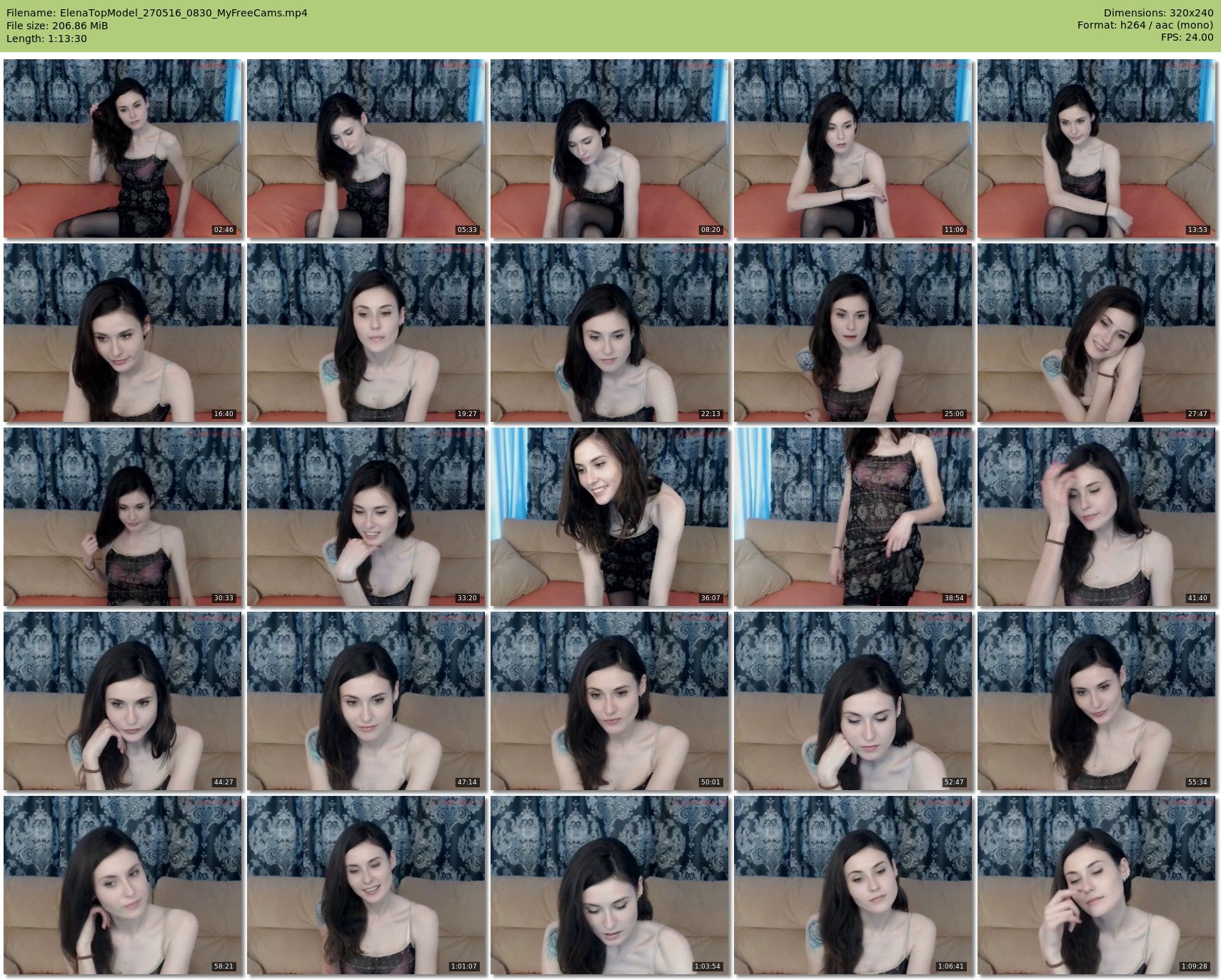This screenshot has height=980, width=1221.
Task: Click the last thumbnail at 1:09:28
Action: point(1097,885)
